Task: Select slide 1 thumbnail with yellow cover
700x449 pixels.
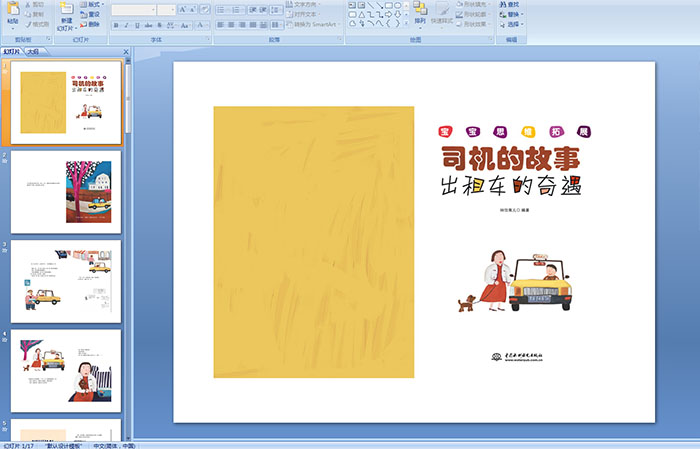Action: pyautogui.click(x=66, y=102)
